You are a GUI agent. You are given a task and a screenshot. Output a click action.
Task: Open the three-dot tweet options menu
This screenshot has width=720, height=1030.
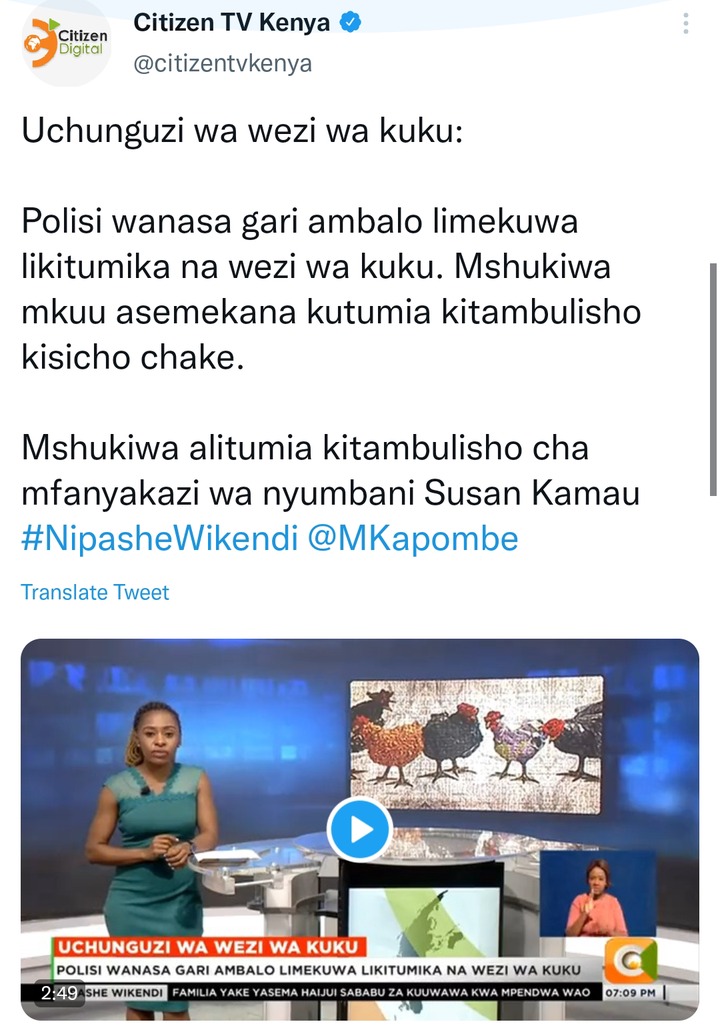pos(685,24)
